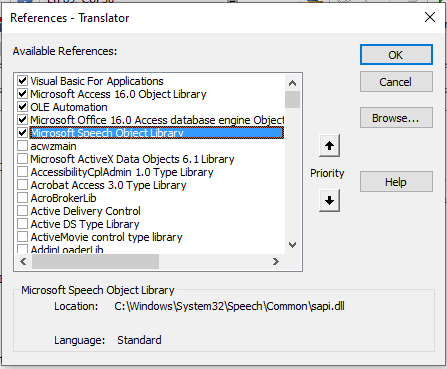This screenshot has height=369, width=447.
Task: Open Browse to add a reference file
Action: (x=396, y=118)
